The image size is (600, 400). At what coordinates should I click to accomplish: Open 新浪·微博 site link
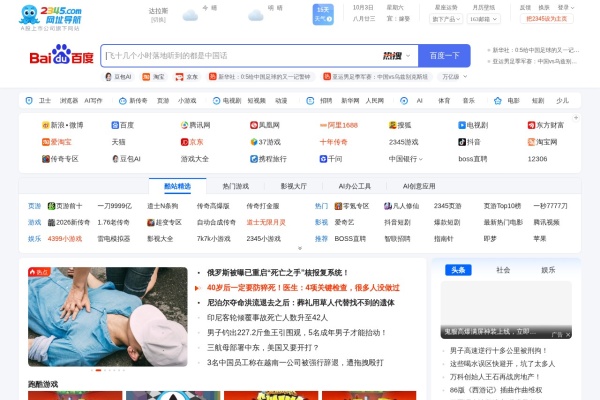tap(62, 125)
